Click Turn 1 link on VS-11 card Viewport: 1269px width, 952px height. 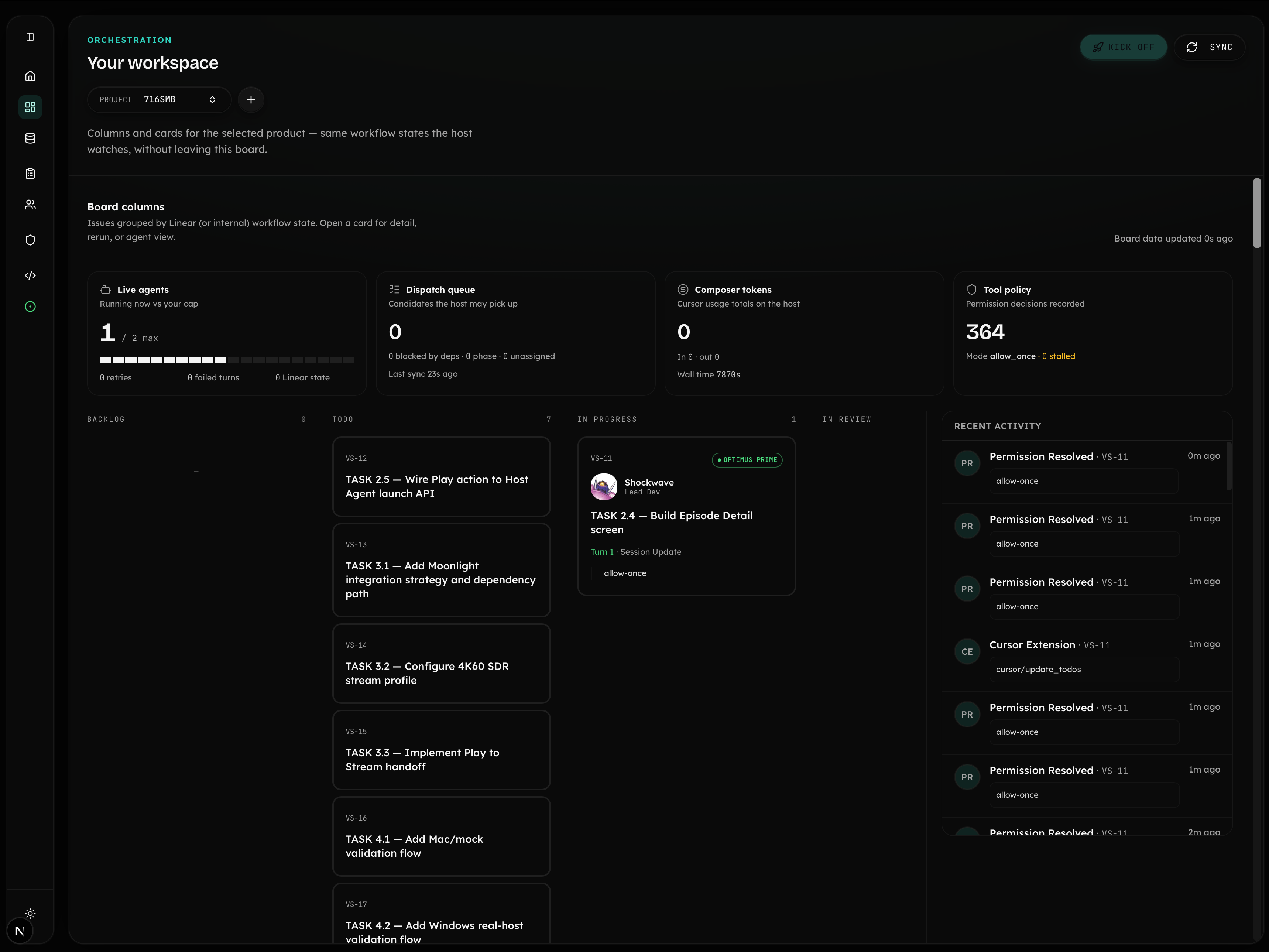coord(602,552)
